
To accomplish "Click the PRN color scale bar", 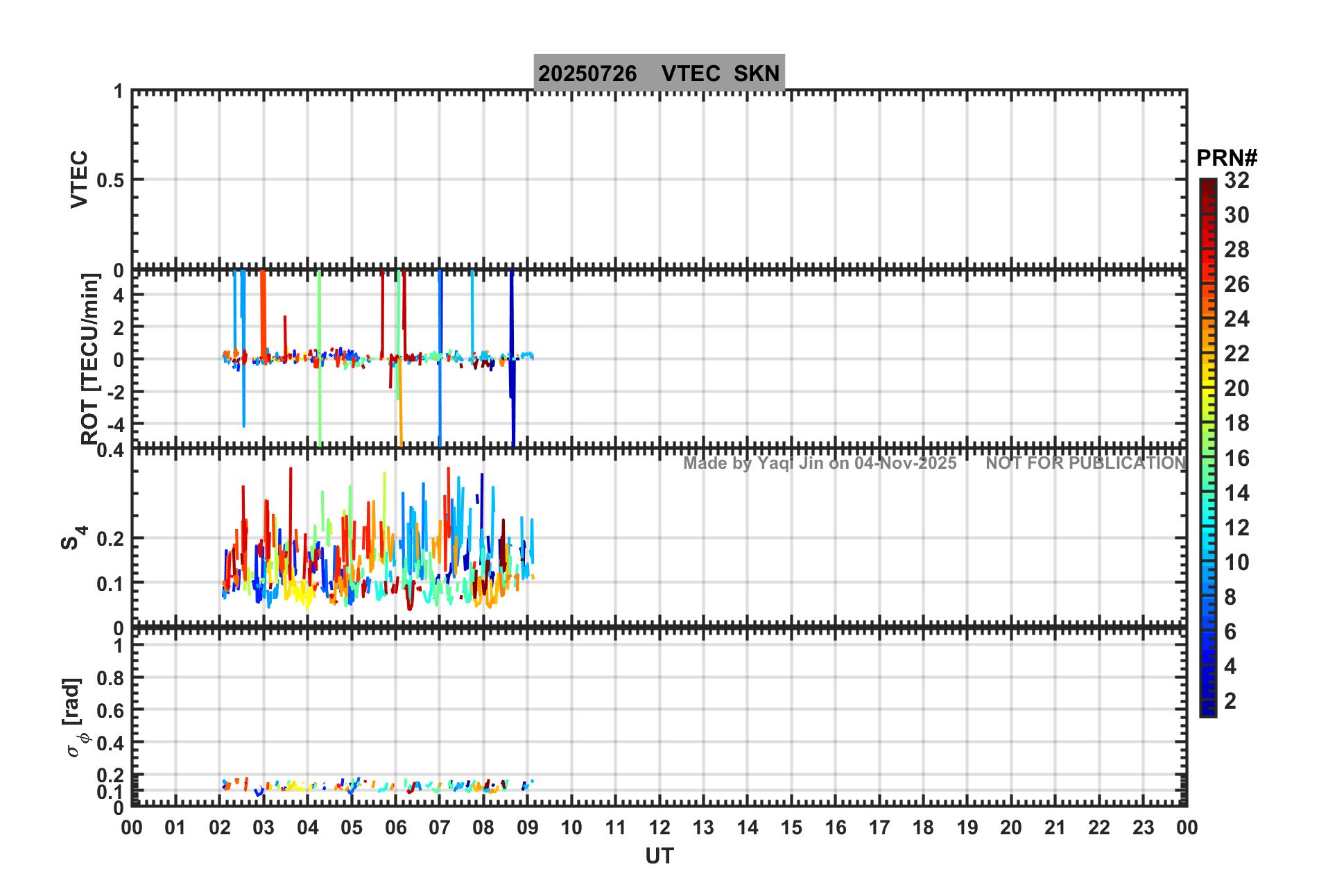I will coord(1208,448).
